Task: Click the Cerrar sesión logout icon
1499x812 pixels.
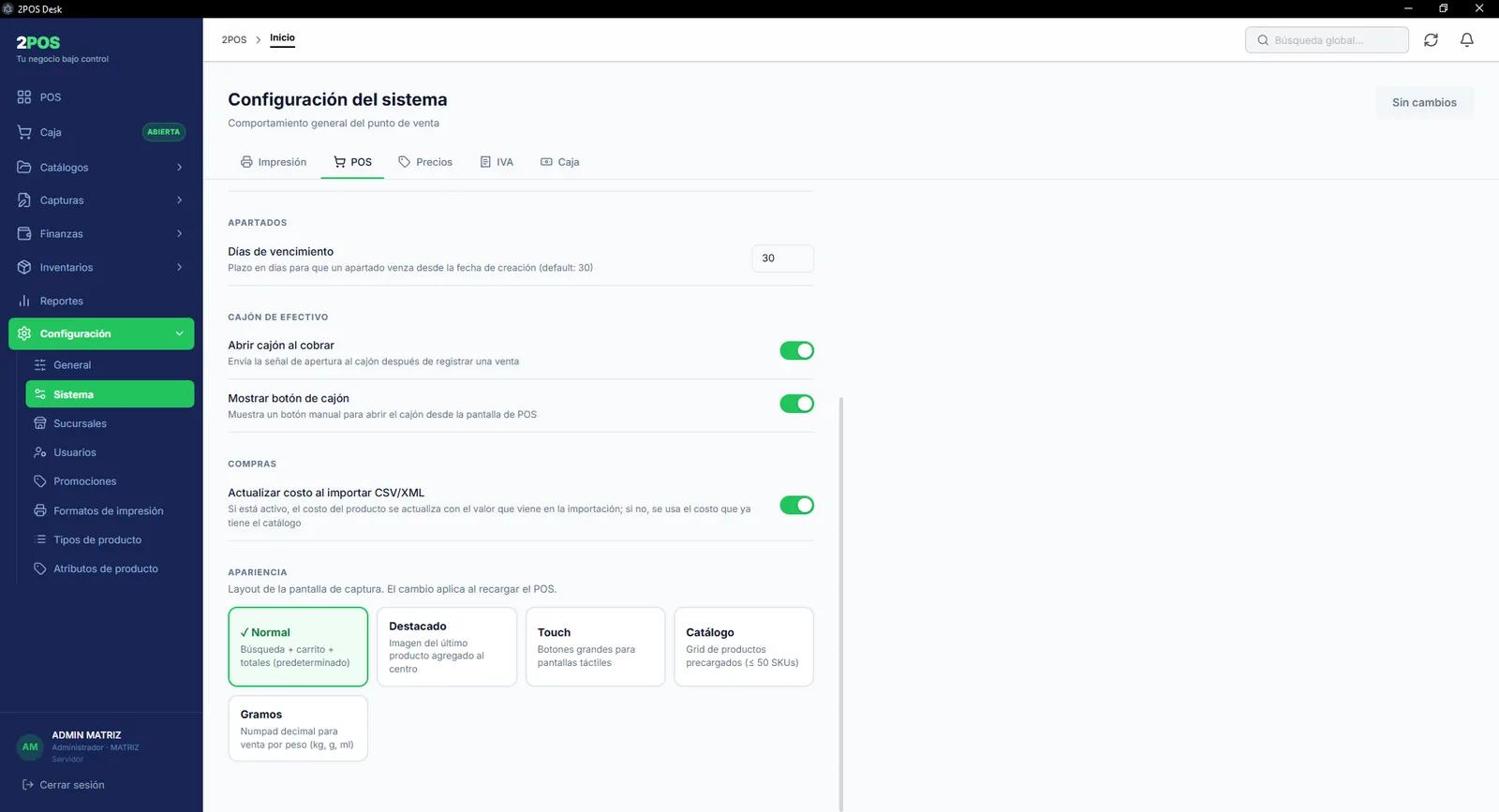Action: [28, 785]
